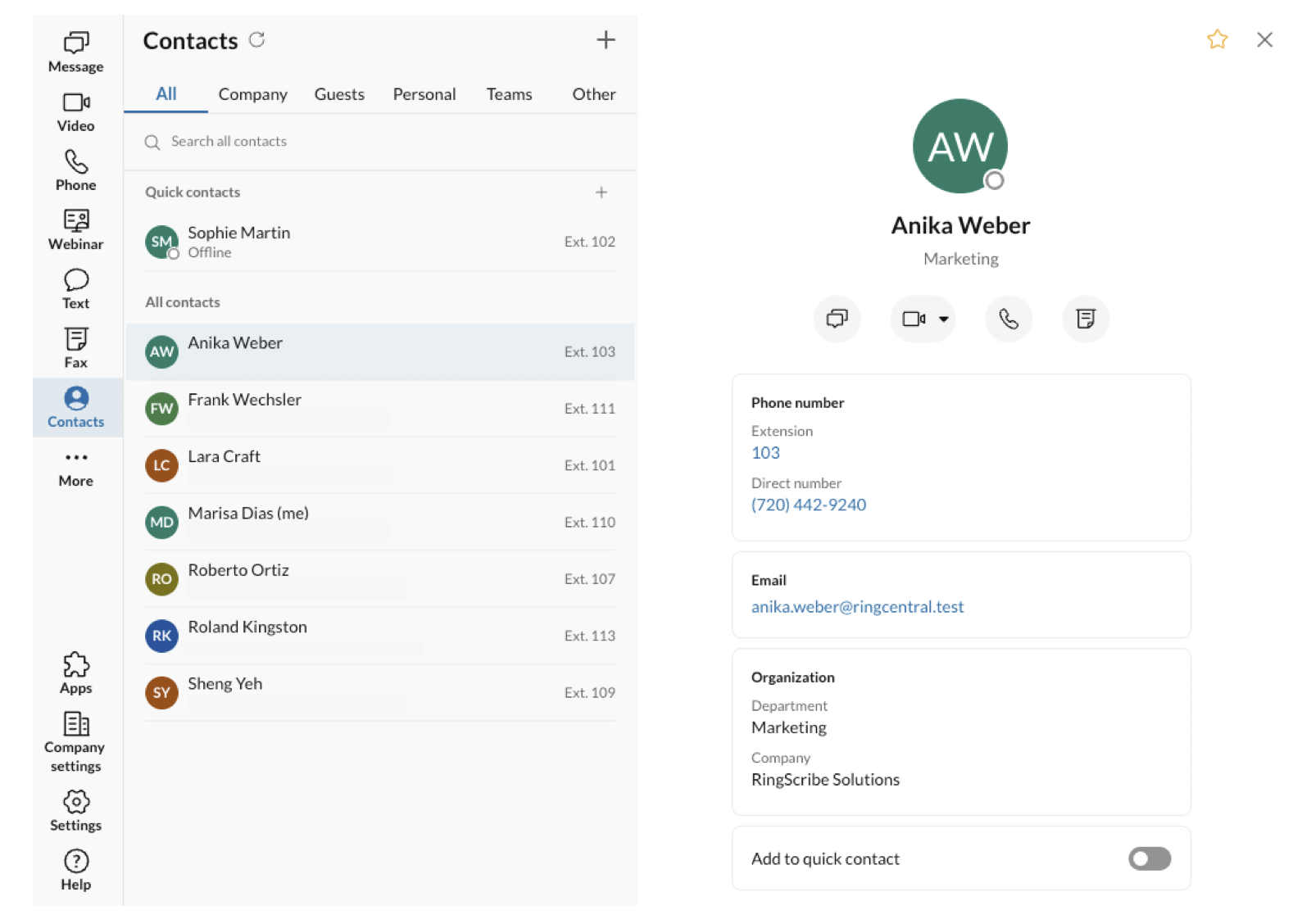The height and width of the screenshot is (924, 1311).
Task: Star Anika Weber as favorite
Action: 1217,39
